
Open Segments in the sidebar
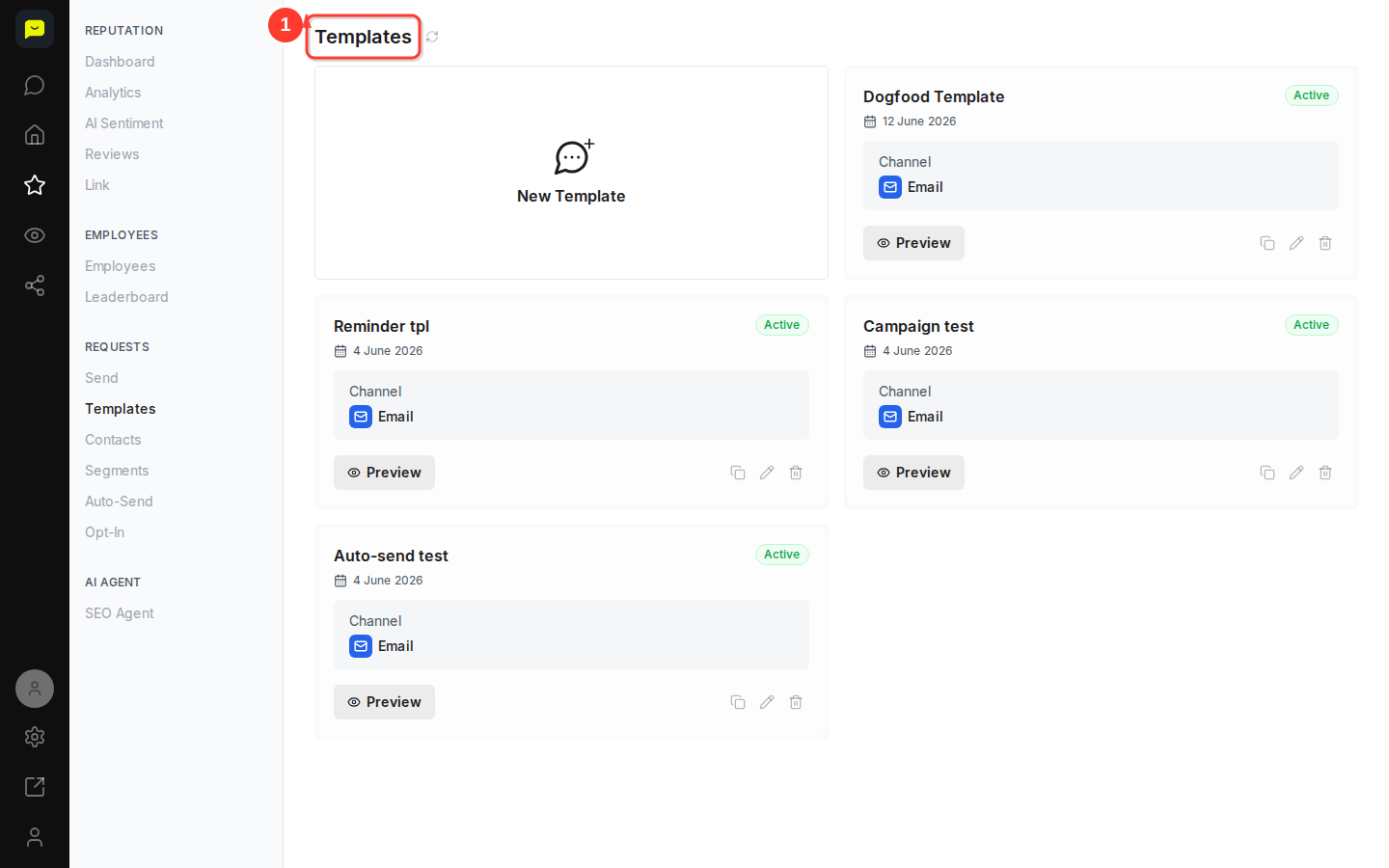117,471
